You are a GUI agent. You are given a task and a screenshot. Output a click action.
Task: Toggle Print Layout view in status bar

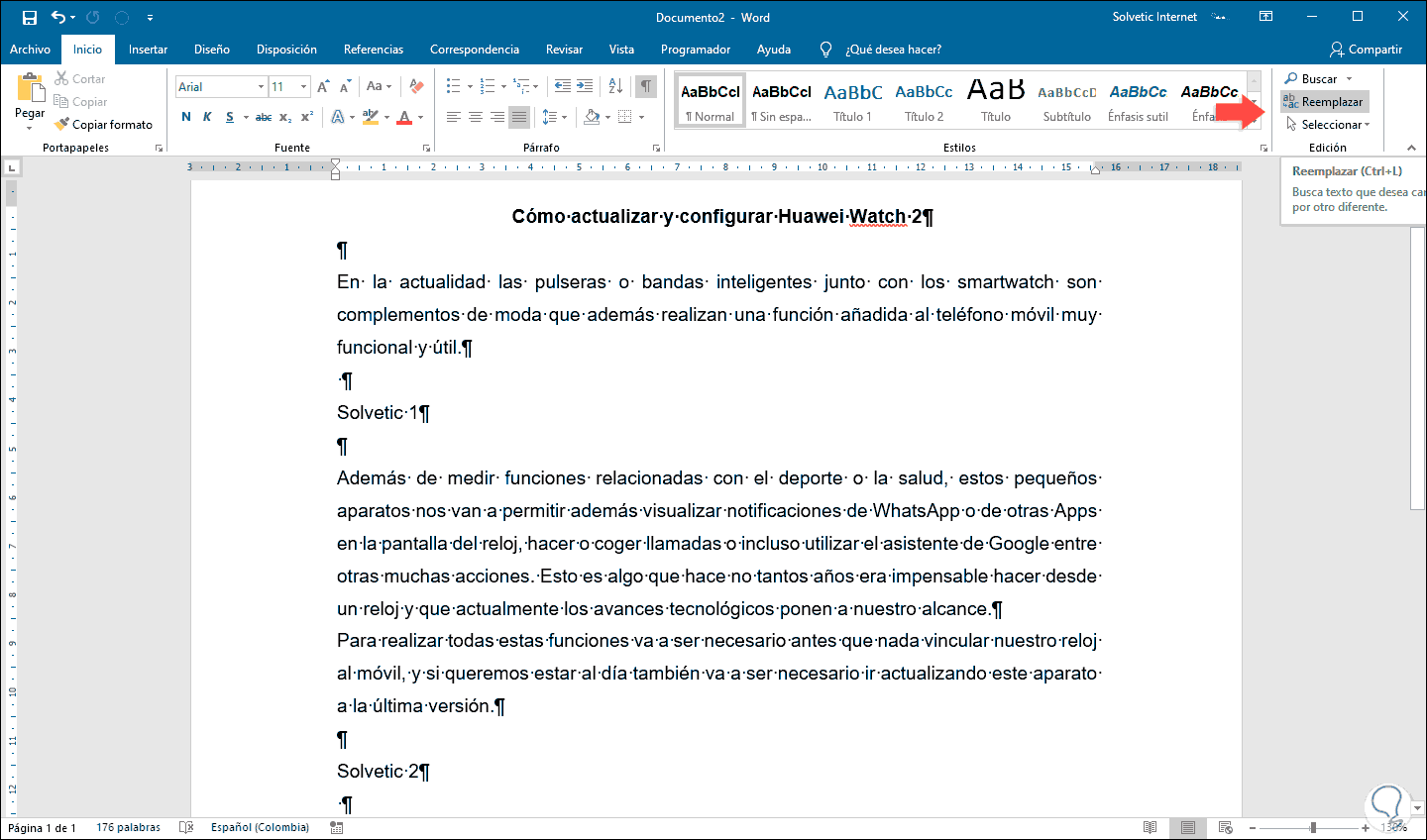pyautogui.click(x=1187, y=828)
